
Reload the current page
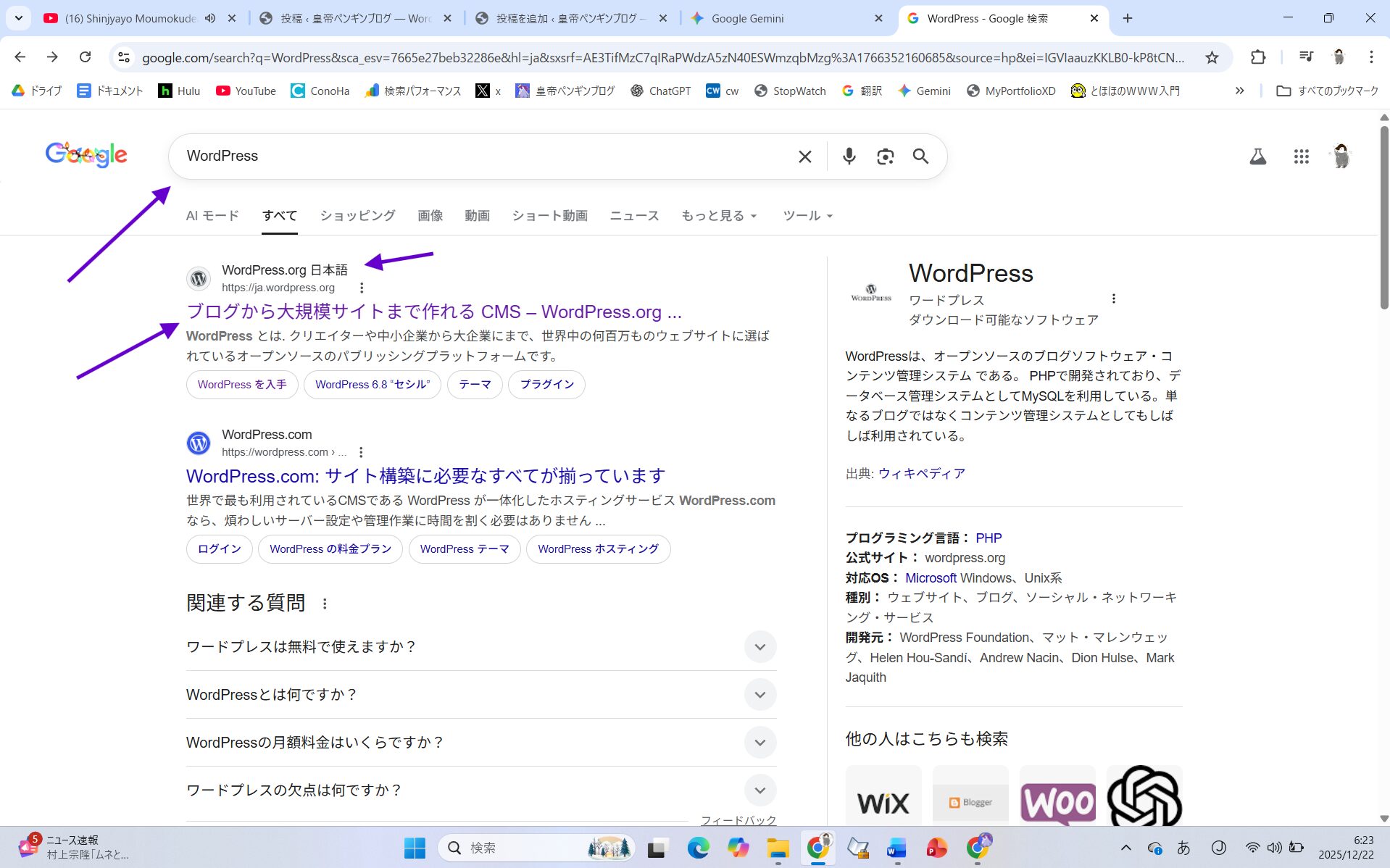(85, 57)
